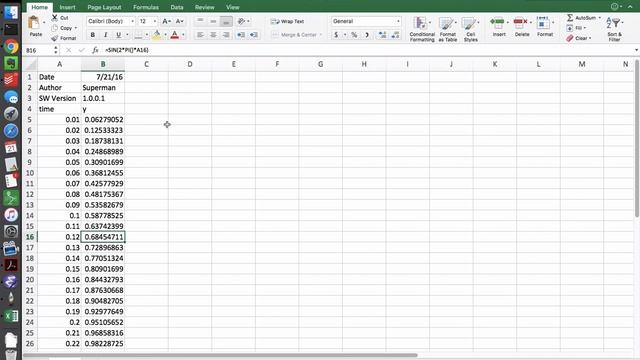Open Google Chrome from the Dock
Image resolution: width=640 pixels, height=360 pixels.
pos(11,46)
